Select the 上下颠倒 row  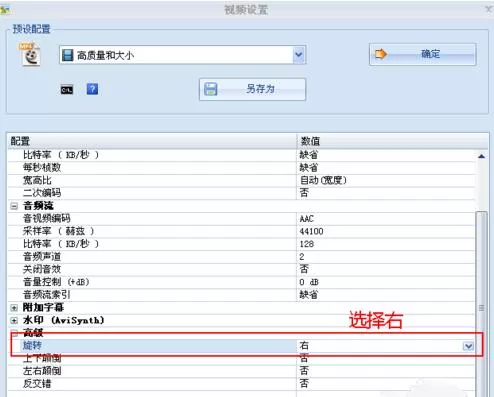tap(242, 358)
